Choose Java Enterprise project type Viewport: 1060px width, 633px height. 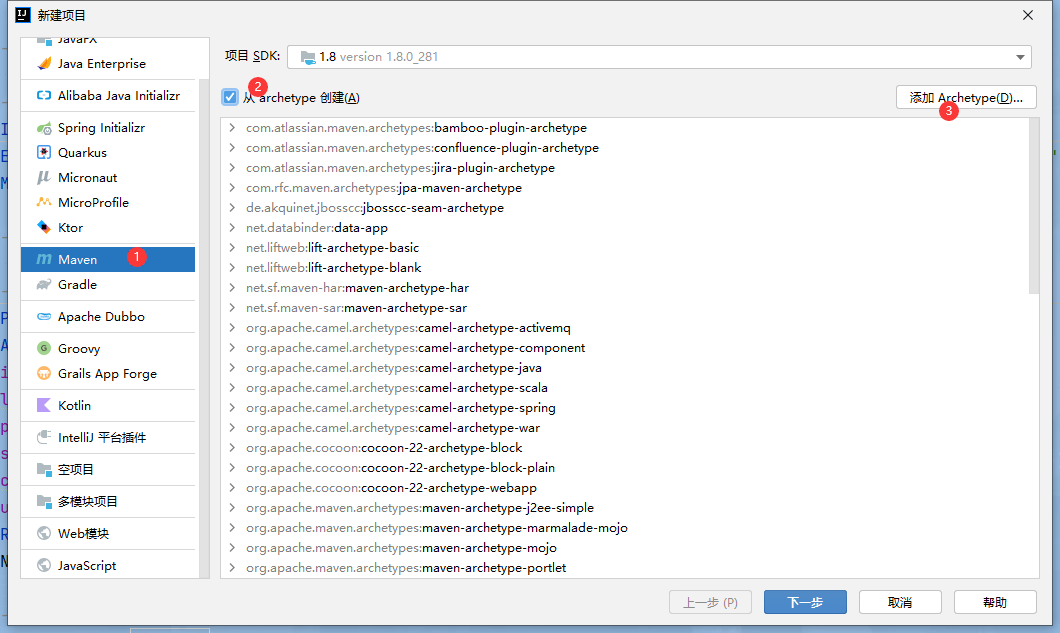108,64
